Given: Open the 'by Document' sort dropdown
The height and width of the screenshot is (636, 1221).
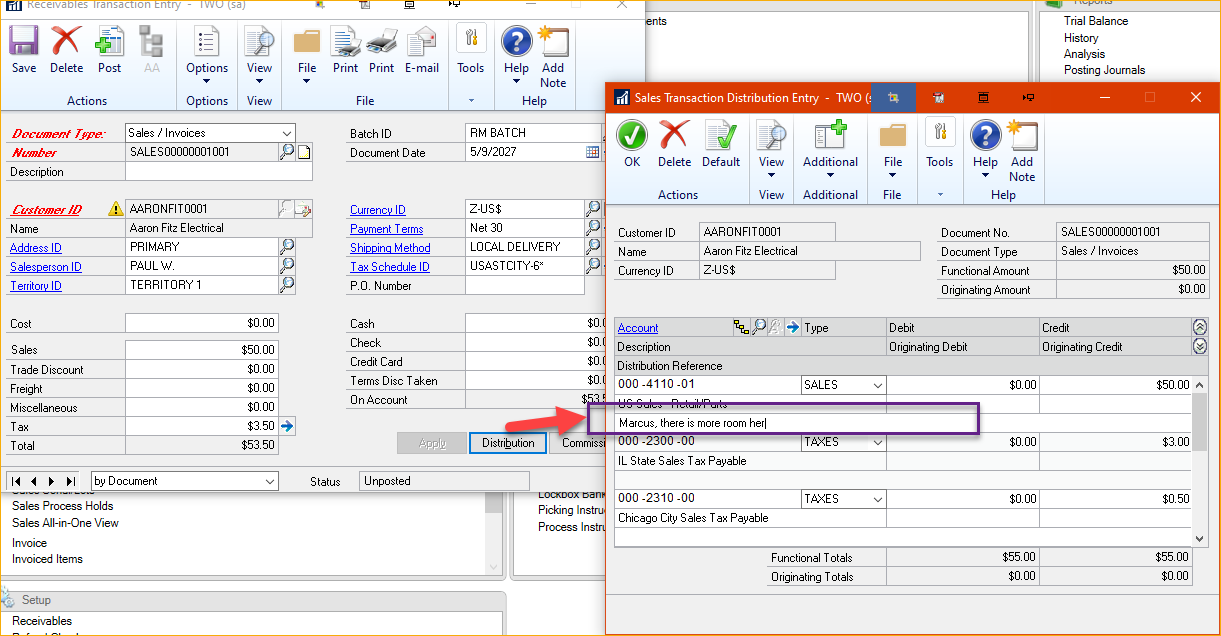Looking at the screenshot, I should click(x=271, y=480).
